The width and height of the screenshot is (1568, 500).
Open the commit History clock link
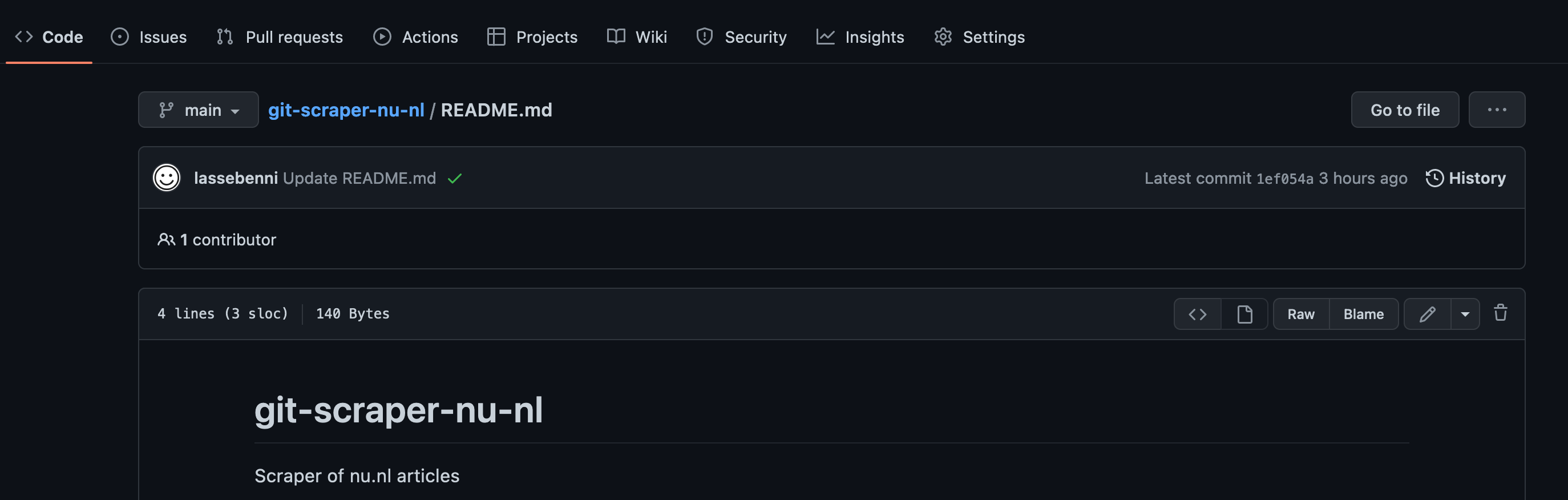point(1465,178)
